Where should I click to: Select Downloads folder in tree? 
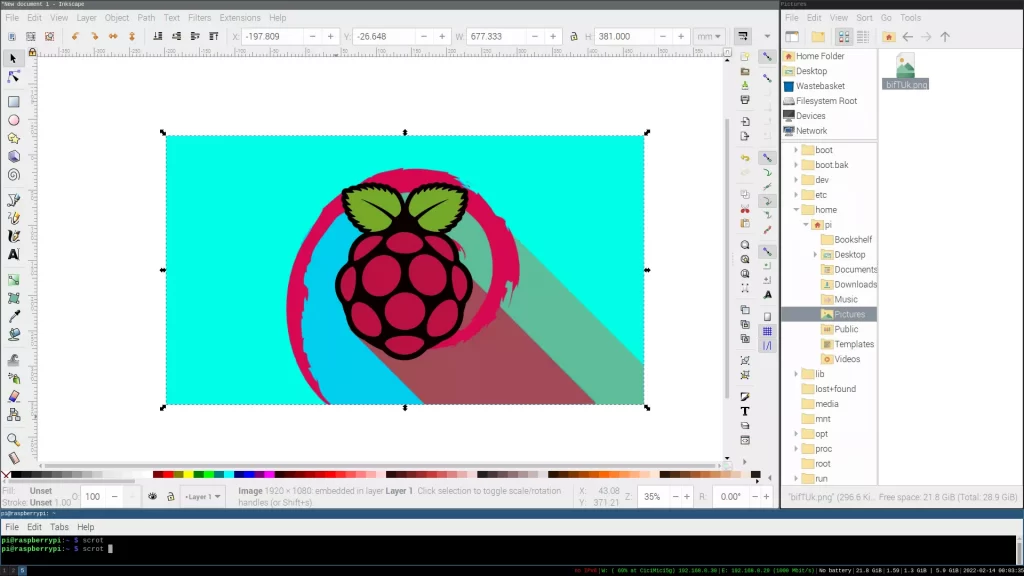click(855, 285)
